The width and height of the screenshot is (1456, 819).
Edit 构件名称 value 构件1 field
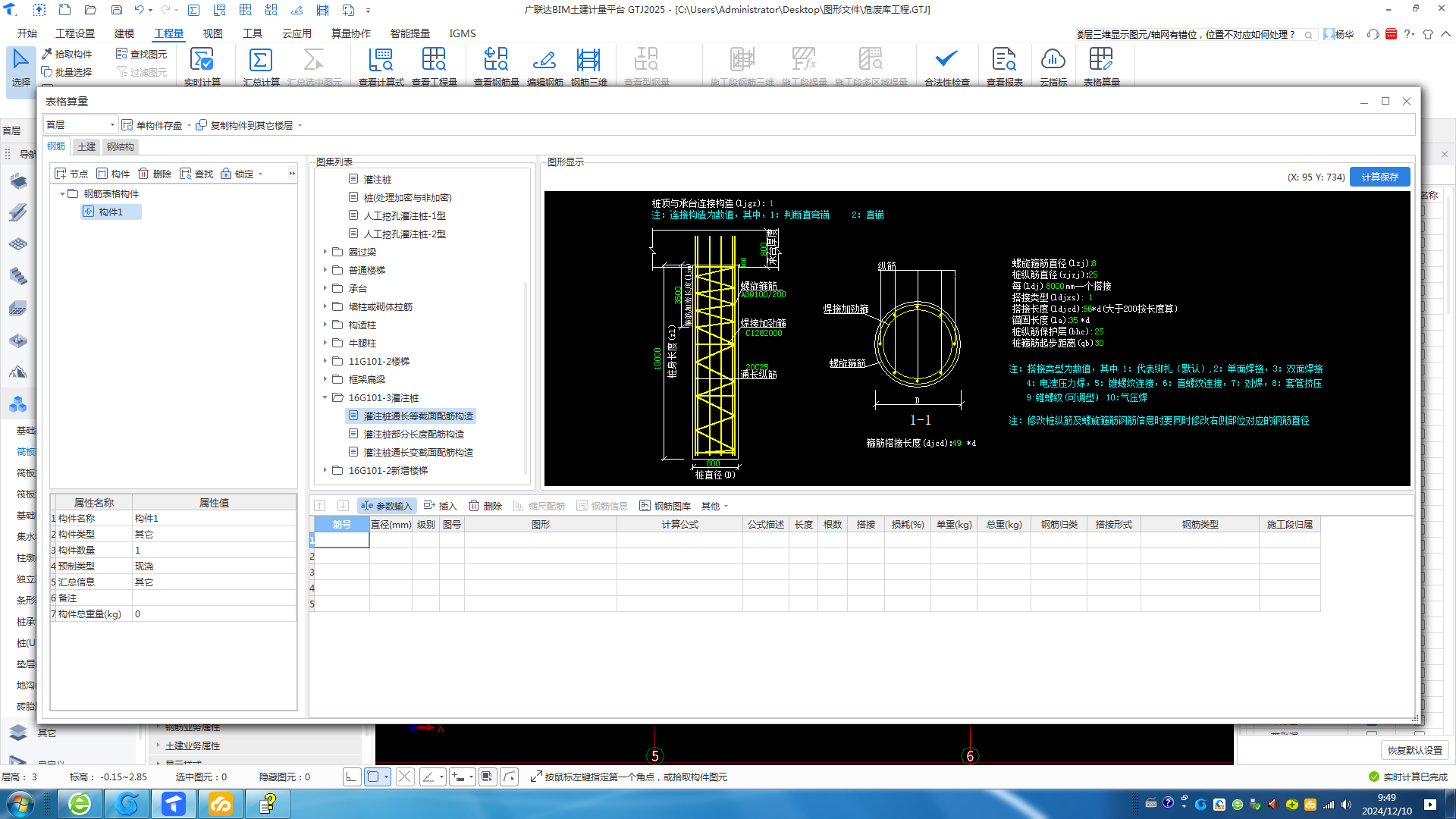click(214, 519)
